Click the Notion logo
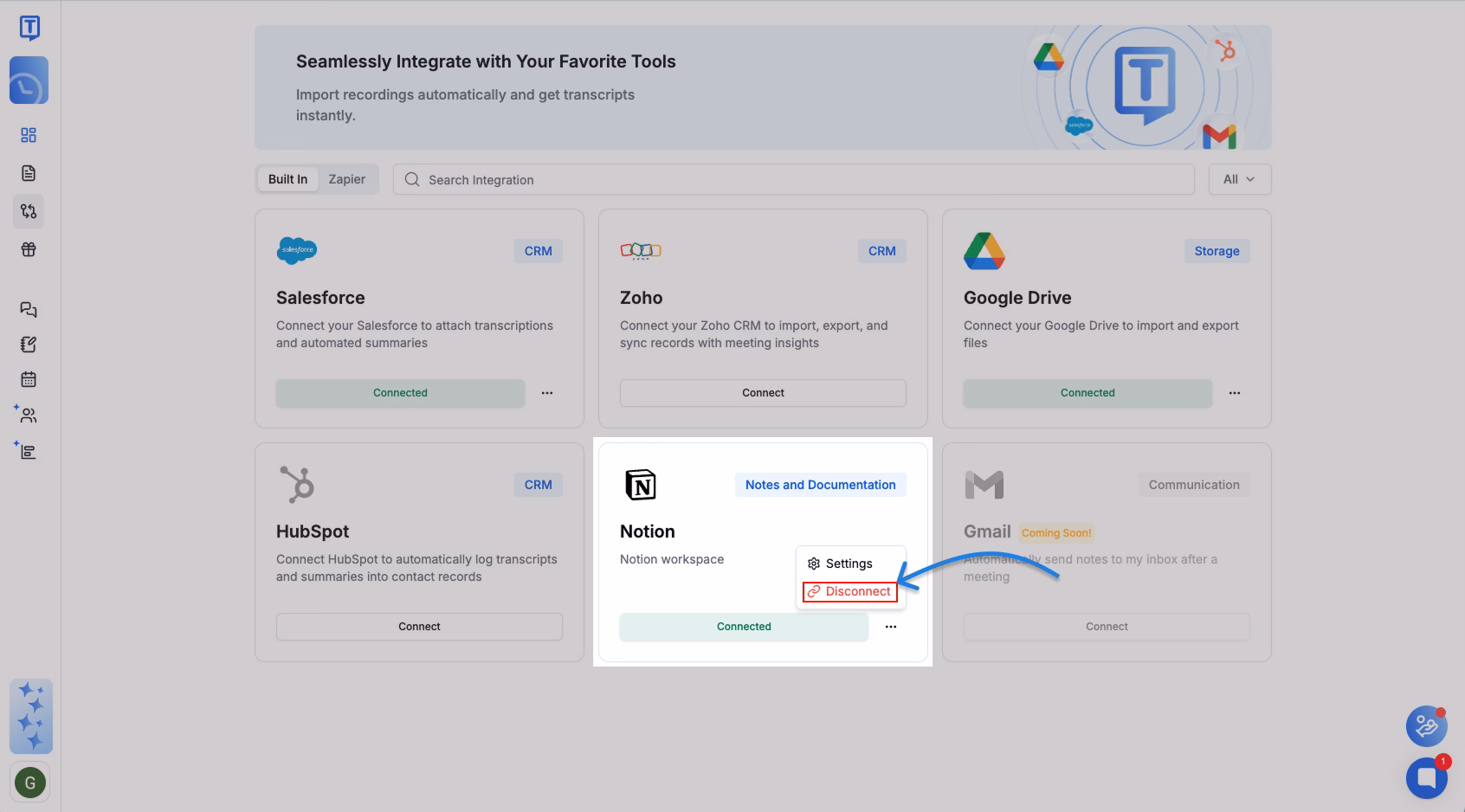 point(641,485)
